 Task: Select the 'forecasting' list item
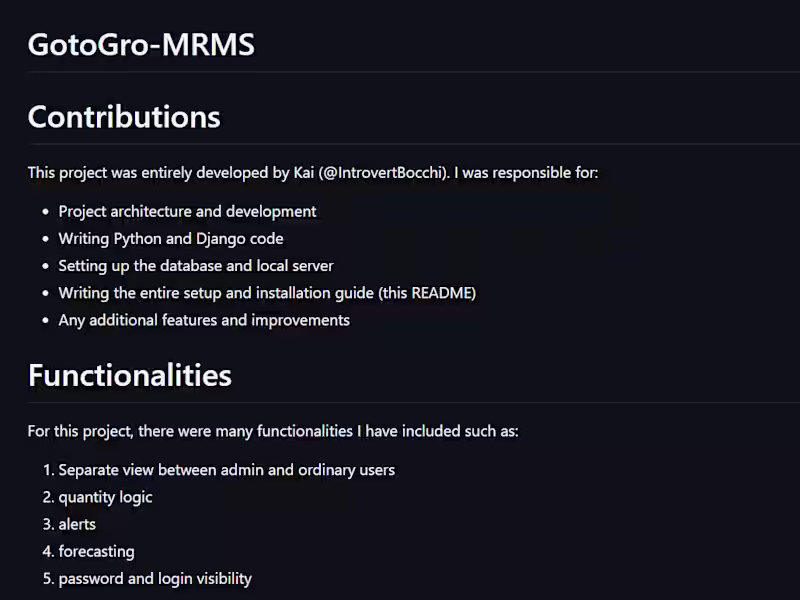tap(96, 551)
